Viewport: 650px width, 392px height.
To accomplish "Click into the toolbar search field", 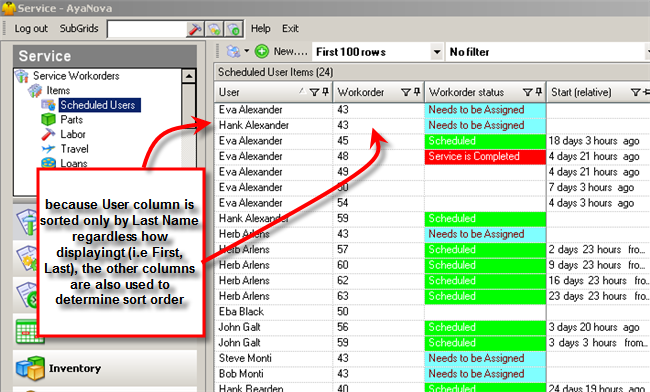I will (147, 29).
